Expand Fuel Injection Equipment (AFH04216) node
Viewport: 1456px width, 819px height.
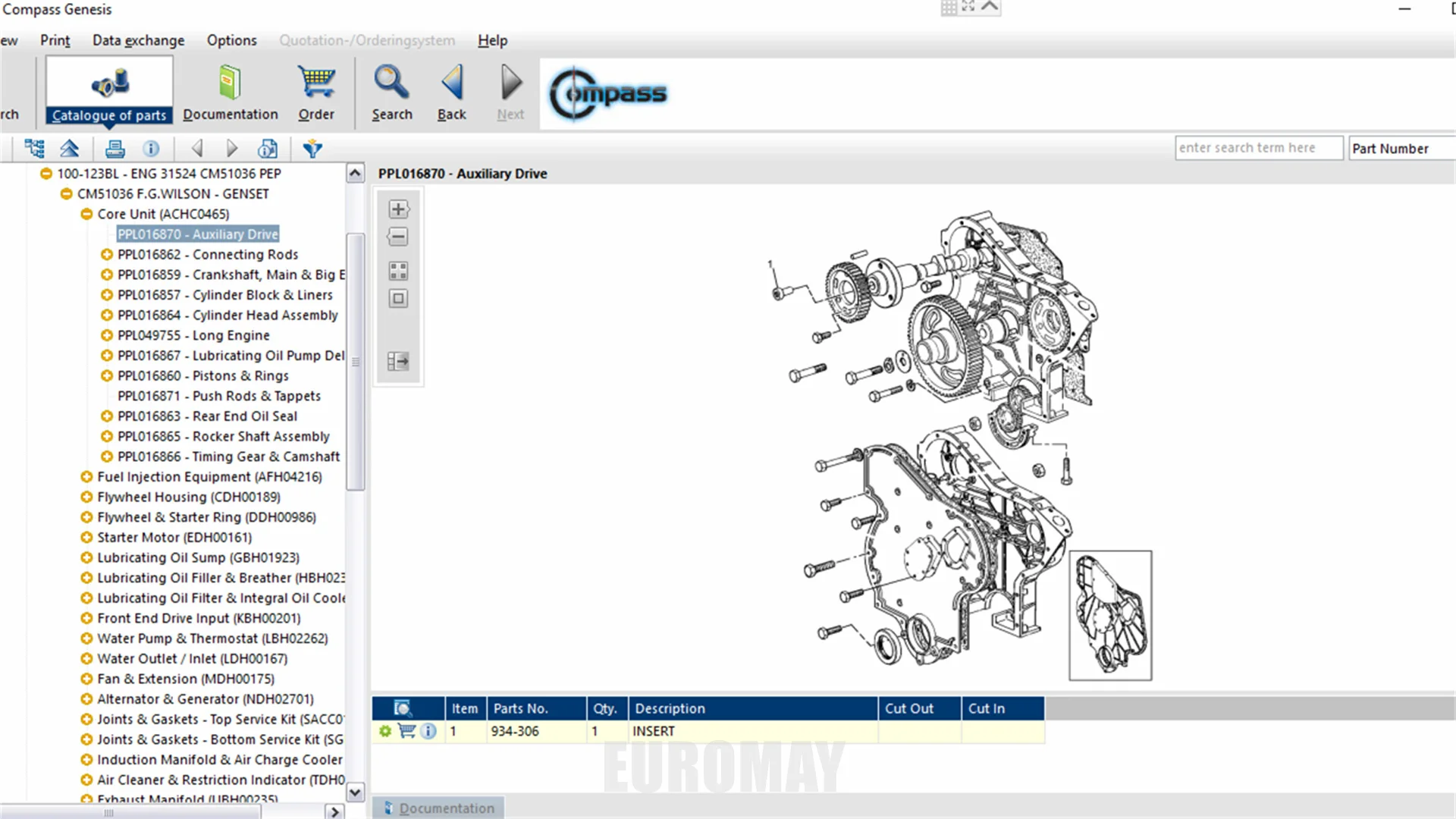coord(86,477)
